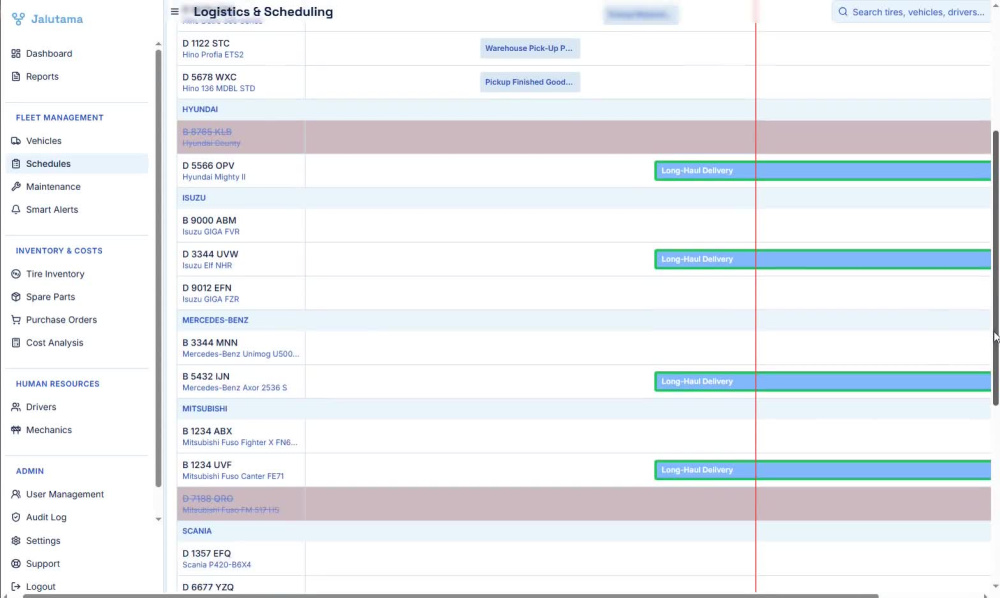Click the Settings gear icon
Image resolution: width=1000 pixels, height=598 pixels.
pyautogui.click(x=16, y=541)
